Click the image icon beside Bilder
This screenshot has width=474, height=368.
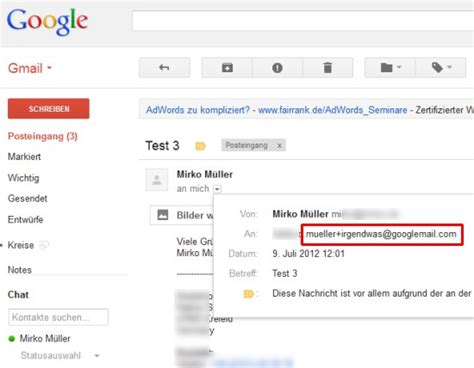163,215
